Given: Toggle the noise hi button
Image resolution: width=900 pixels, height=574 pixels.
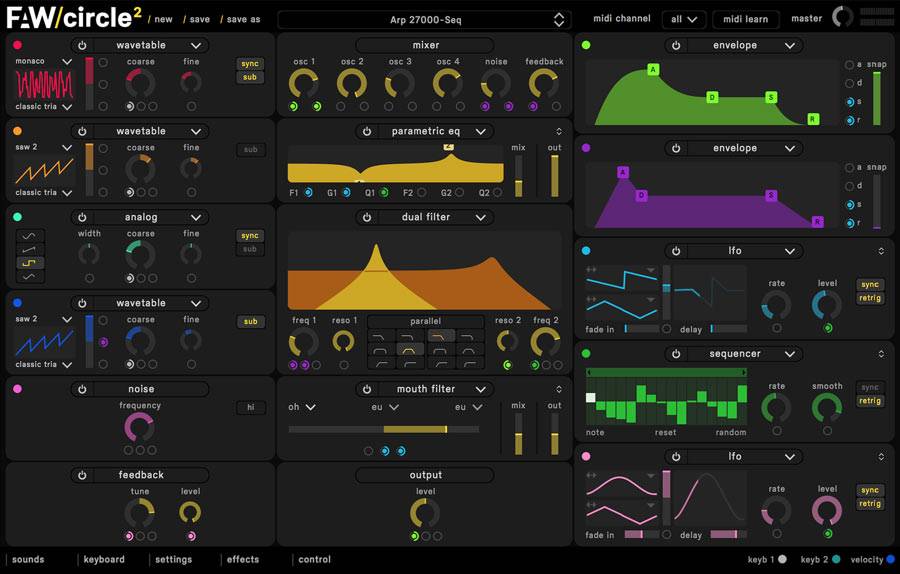Looking at the screenshot, I should click(250, 407).
